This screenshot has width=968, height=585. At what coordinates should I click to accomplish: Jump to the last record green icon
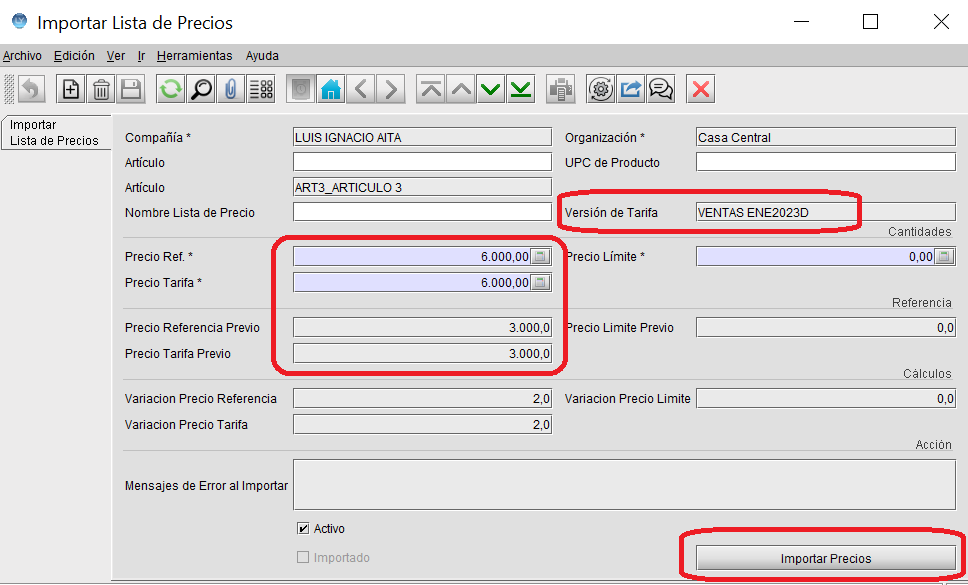pyautogui.click(x=522, y=89)
